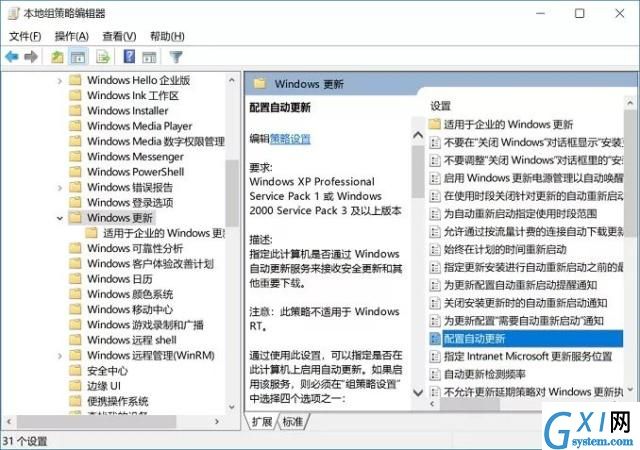Open the 操作(A) menu
The height and width of the screenshot is (450, 640).
pyautogui.click(x=72, y=36)
